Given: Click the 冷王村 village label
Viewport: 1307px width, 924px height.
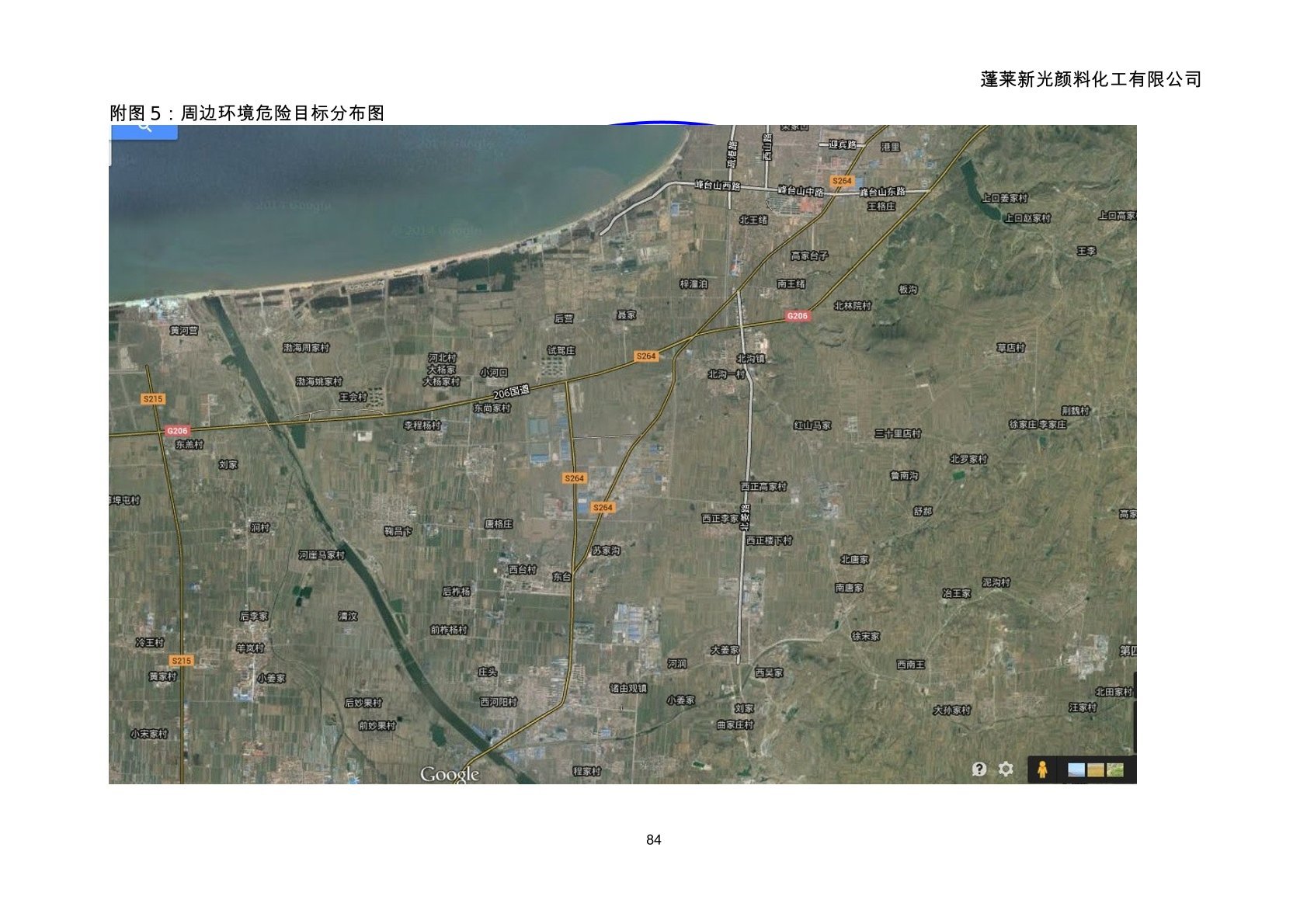Looking at the screenshot, I should (x=150, y=643).
